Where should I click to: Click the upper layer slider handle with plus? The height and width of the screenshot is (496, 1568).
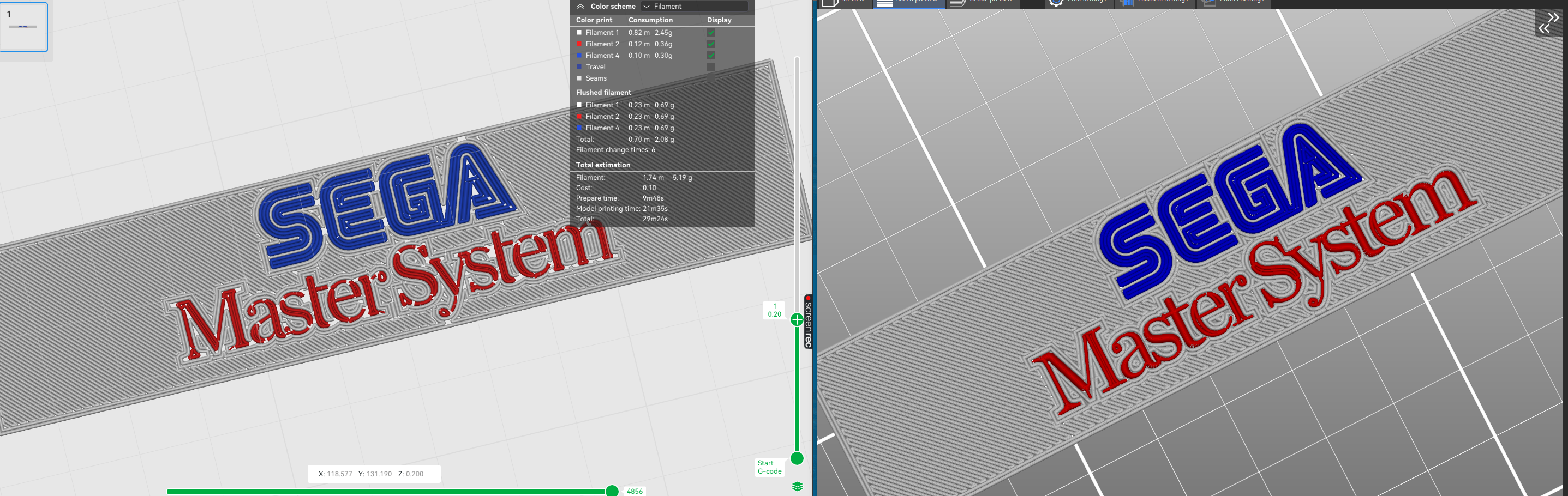[x=797, y=320]
